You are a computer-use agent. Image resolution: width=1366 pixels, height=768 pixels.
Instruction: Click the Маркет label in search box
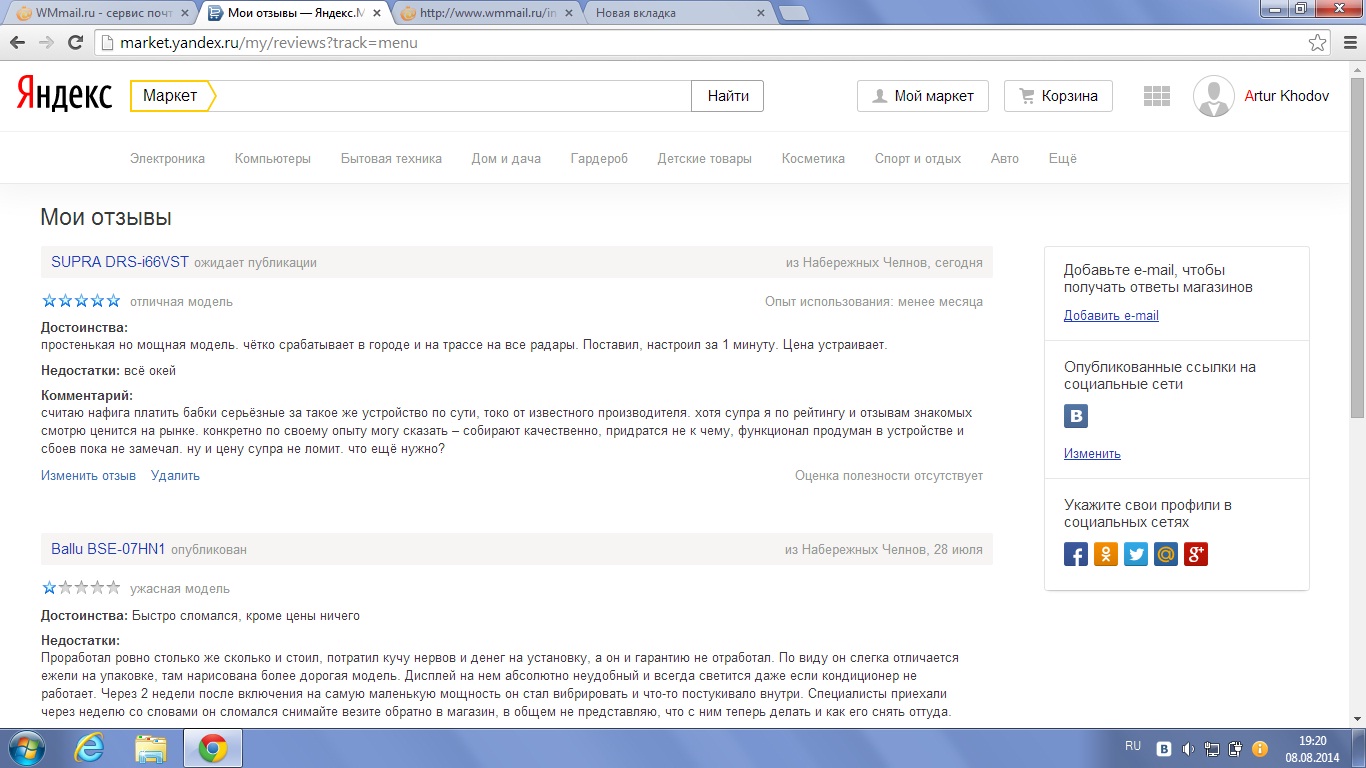coord(170,96)
